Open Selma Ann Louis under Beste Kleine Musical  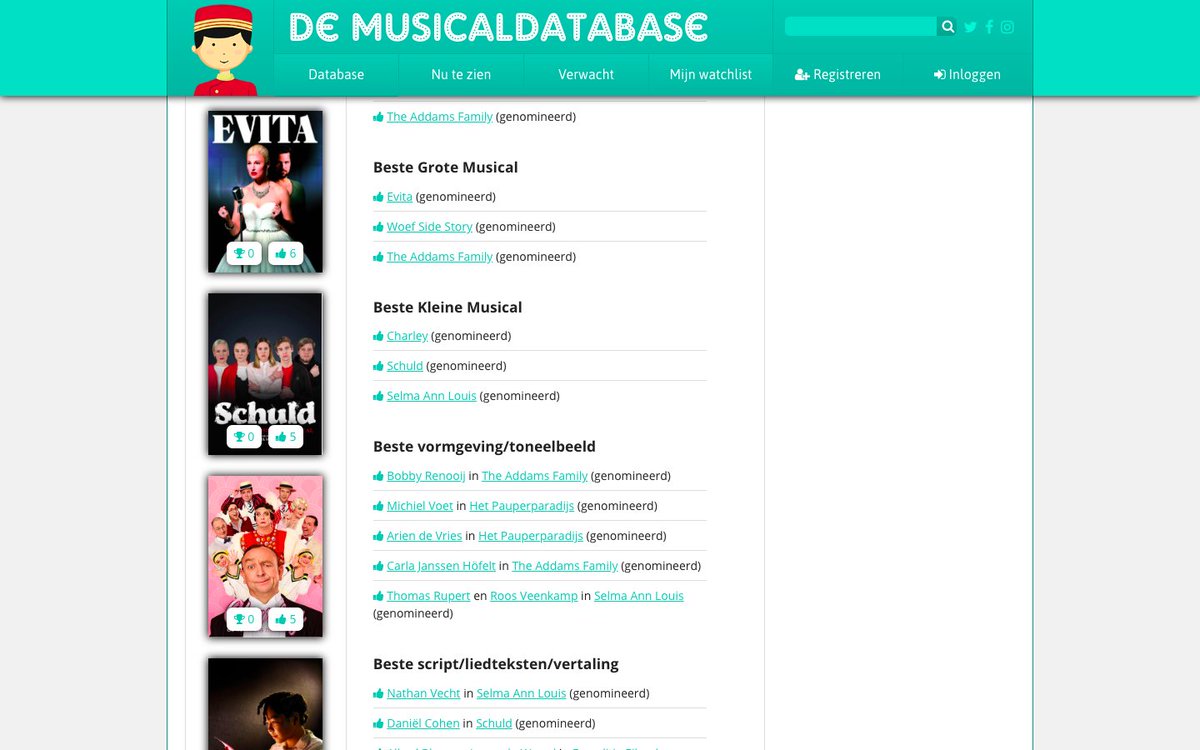[432, 396]
